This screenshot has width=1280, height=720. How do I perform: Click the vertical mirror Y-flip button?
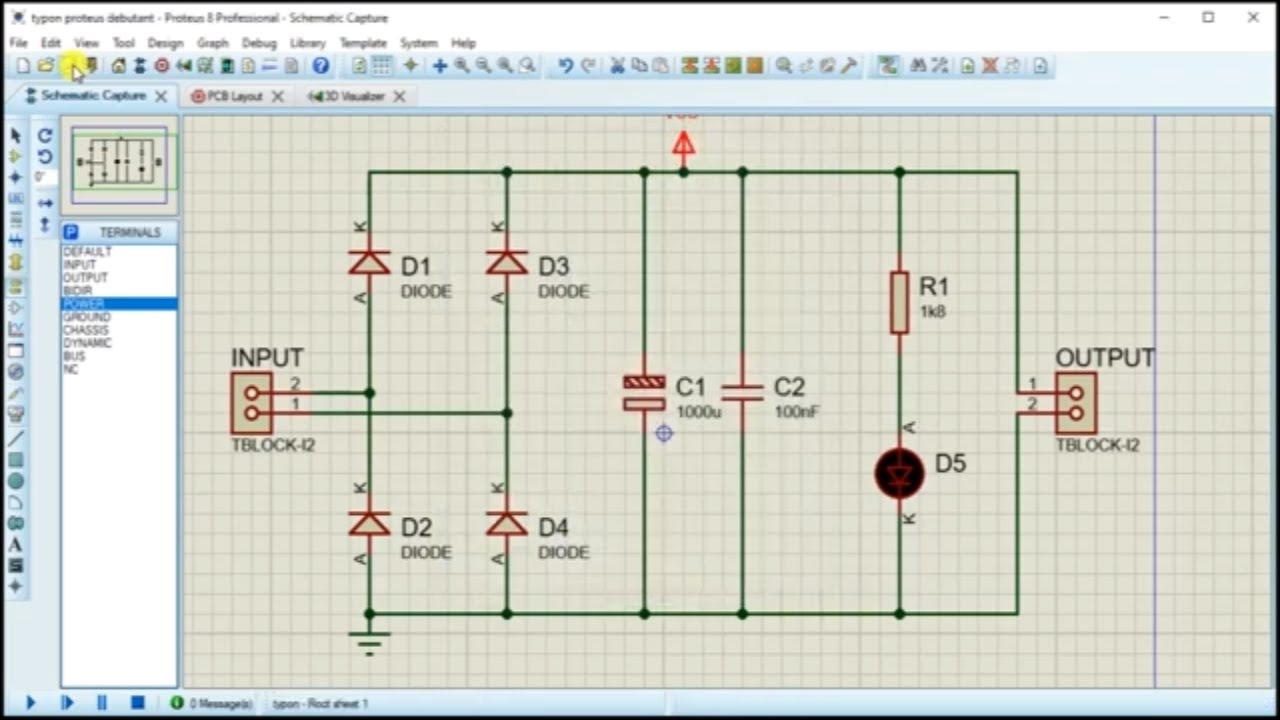pos(45,225)
